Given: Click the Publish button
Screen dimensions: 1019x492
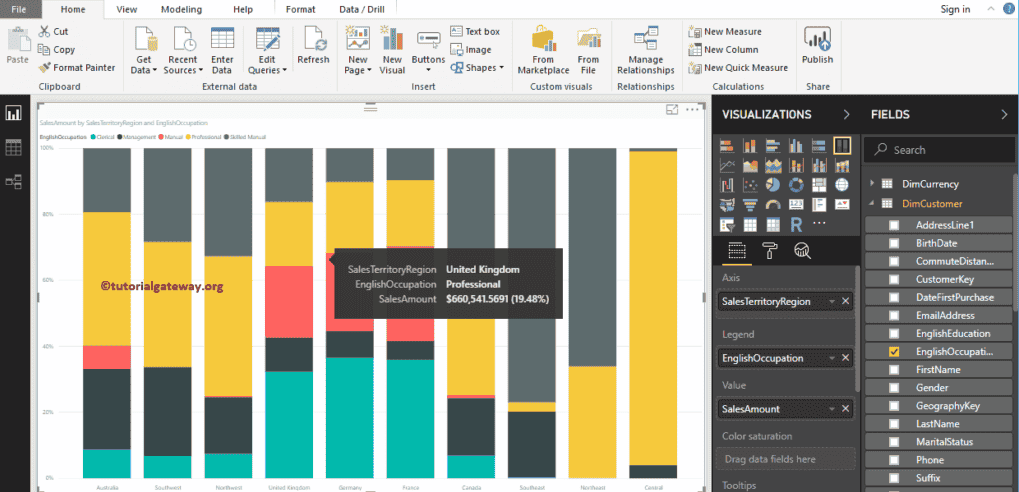Looking at the screenshot, I should 818,45.
